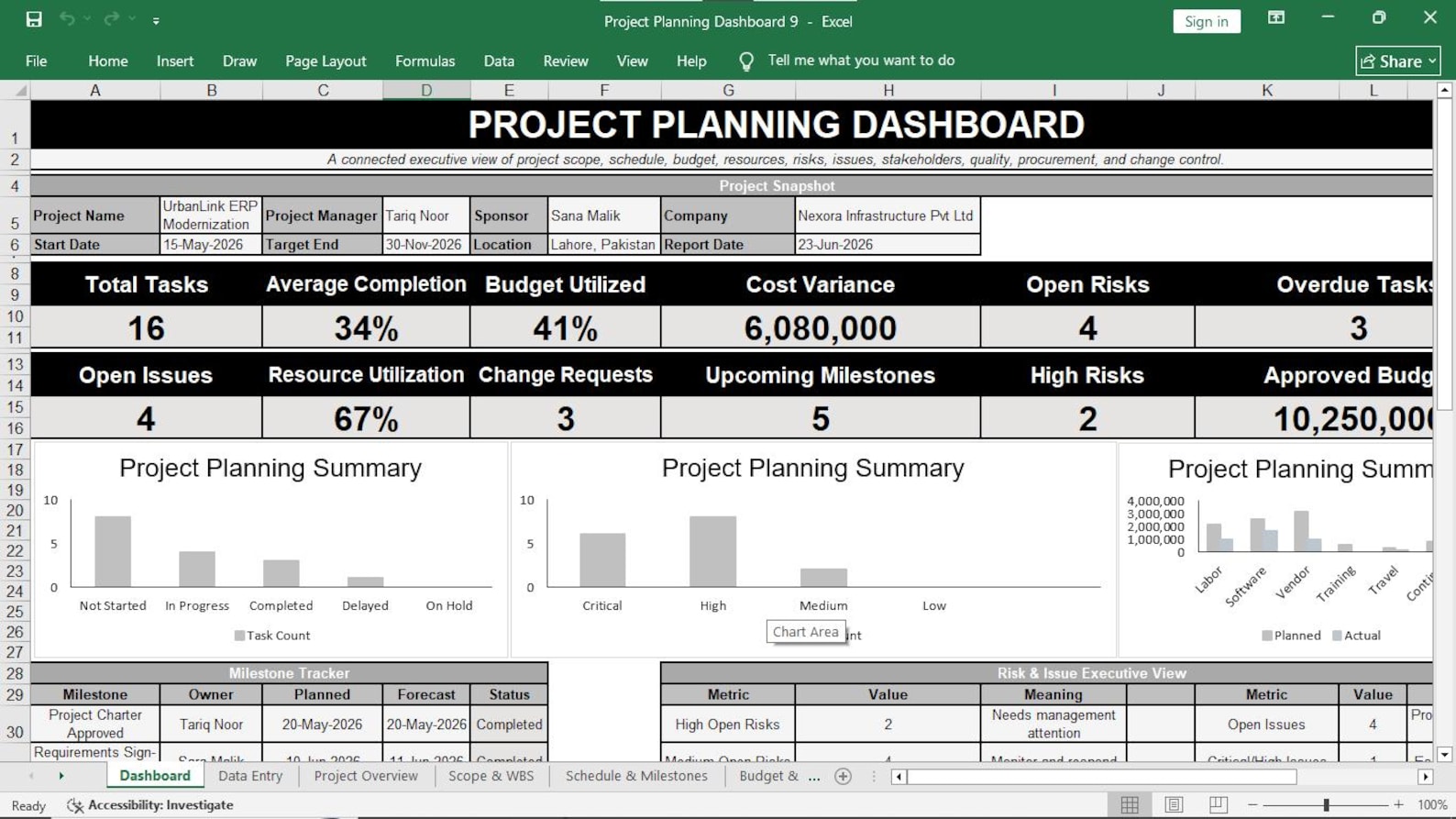Switch to Schedule & Milestones sheet tab
Viewport: 1456px width, 819px height.
[x=636, y=776]
